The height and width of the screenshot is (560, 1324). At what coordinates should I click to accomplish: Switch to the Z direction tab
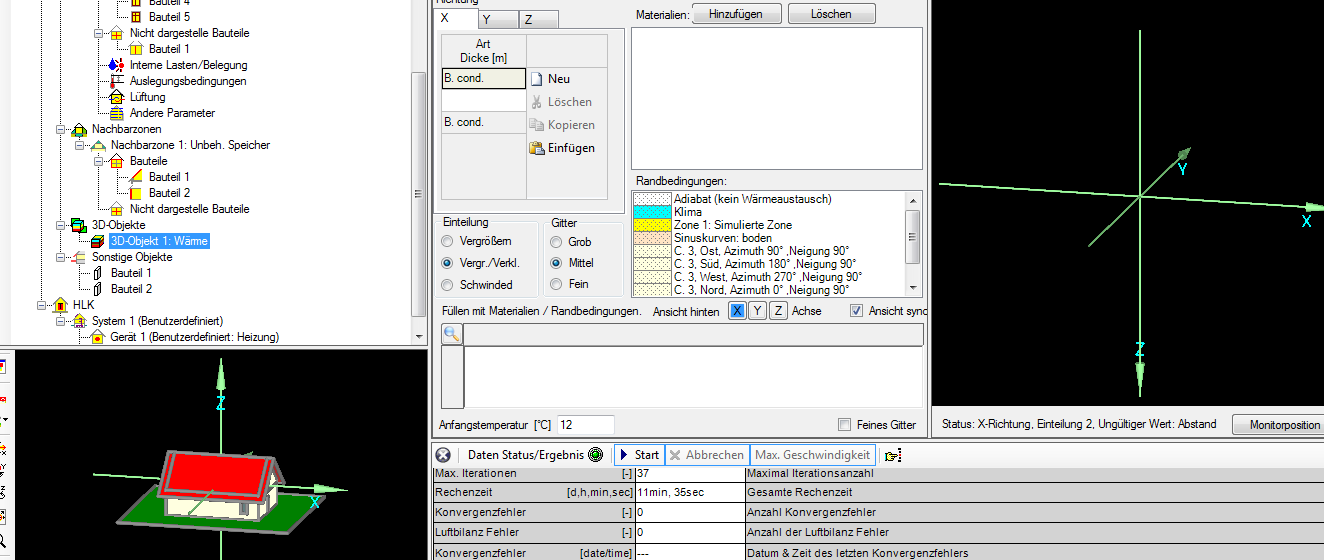pyautogui.click(x=528, y=19)
